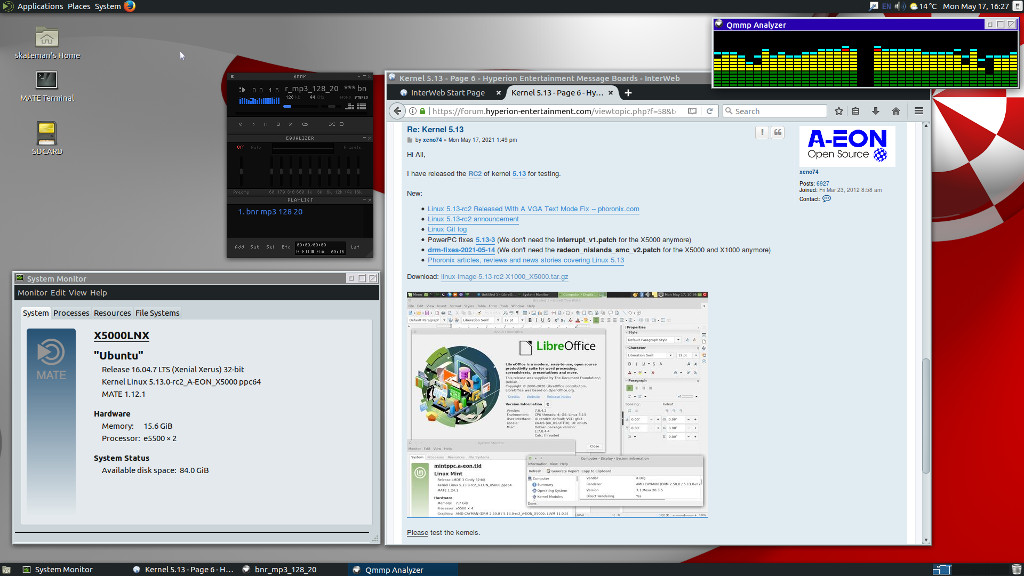Select playlist entry 1. bnr mp3 128 20

[270, 212]
